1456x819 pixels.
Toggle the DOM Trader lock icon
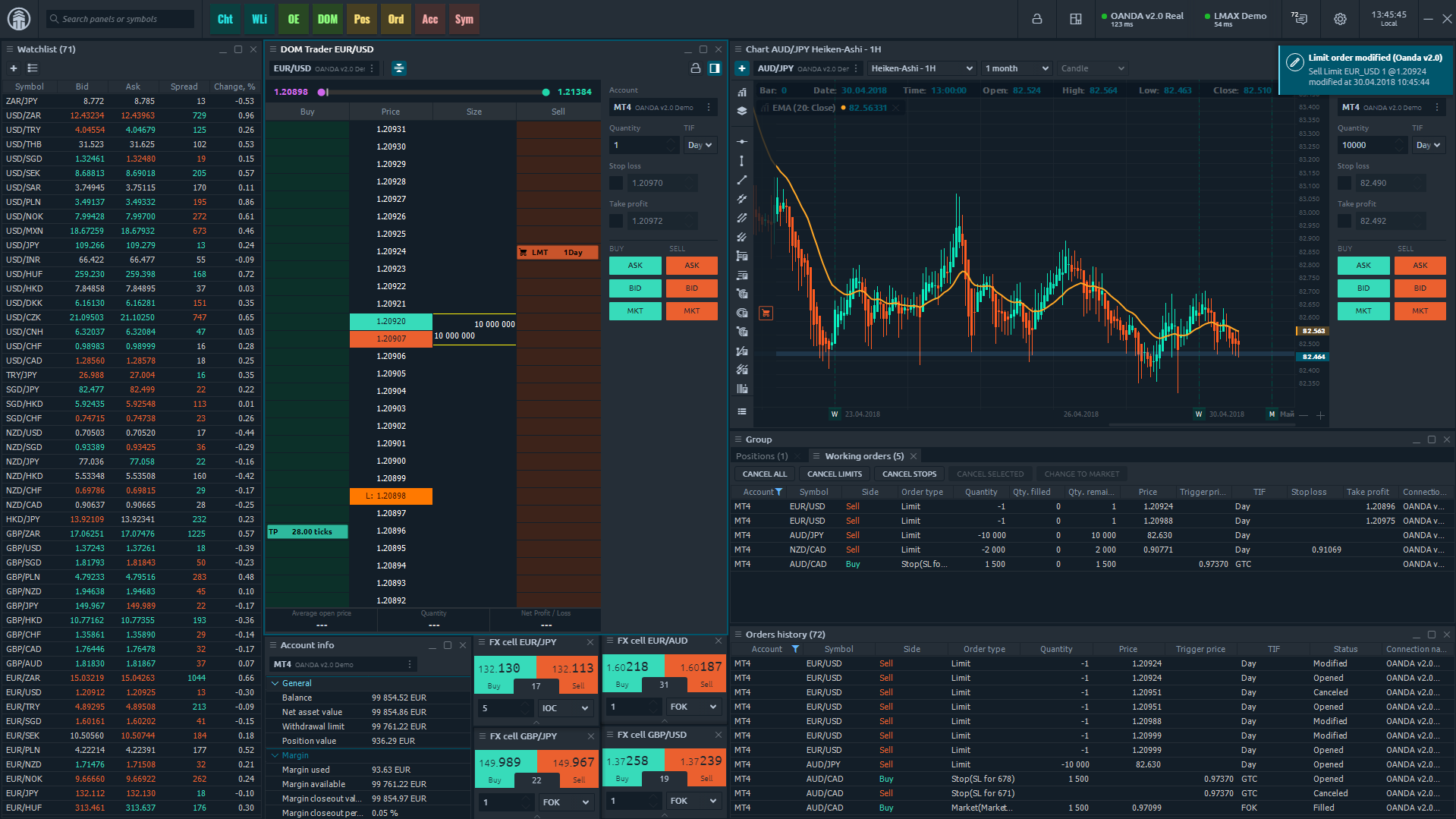point(695,68)
